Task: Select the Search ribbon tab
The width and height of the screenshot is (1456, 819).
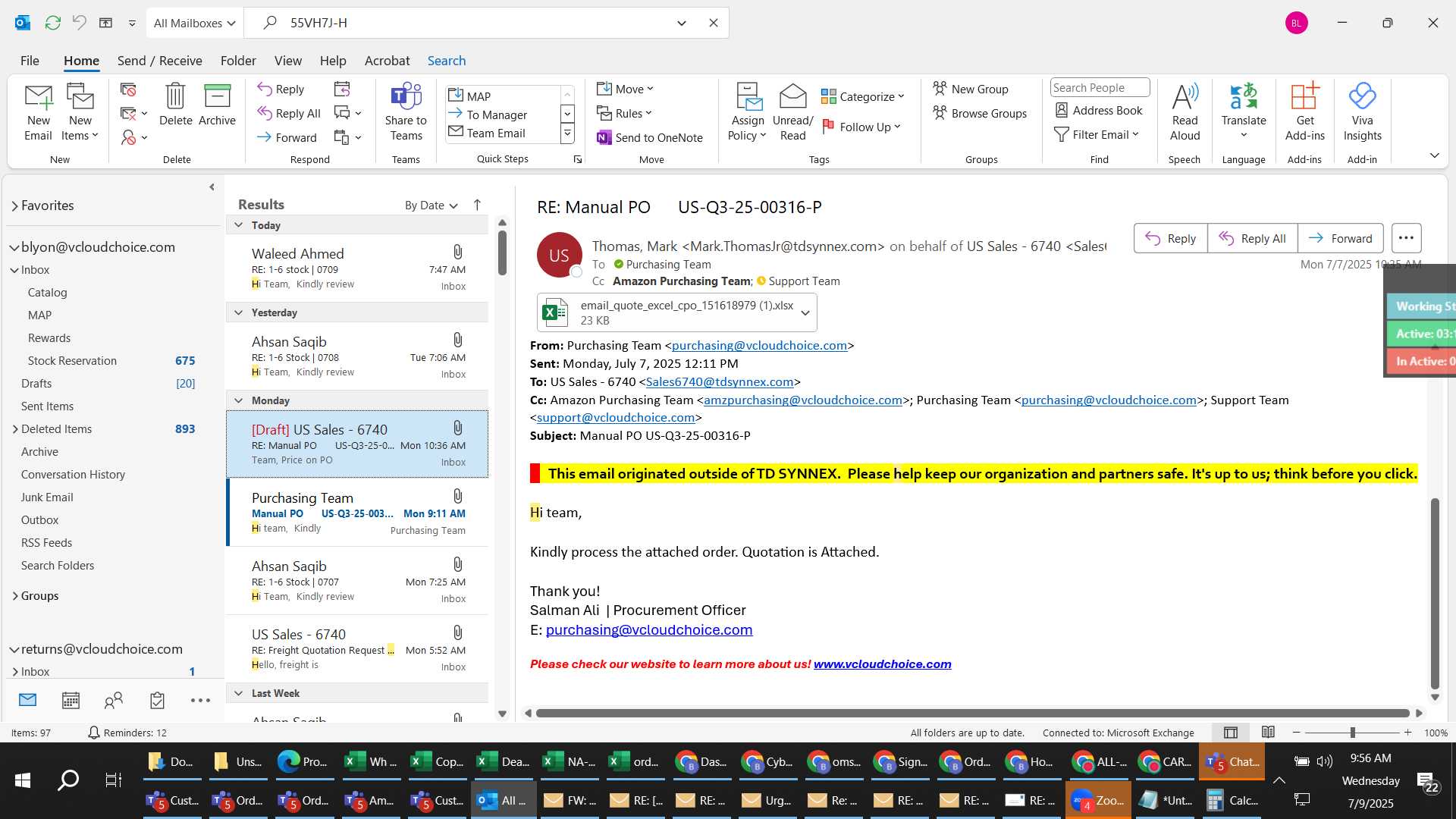Action: click(x=447, y=61)
